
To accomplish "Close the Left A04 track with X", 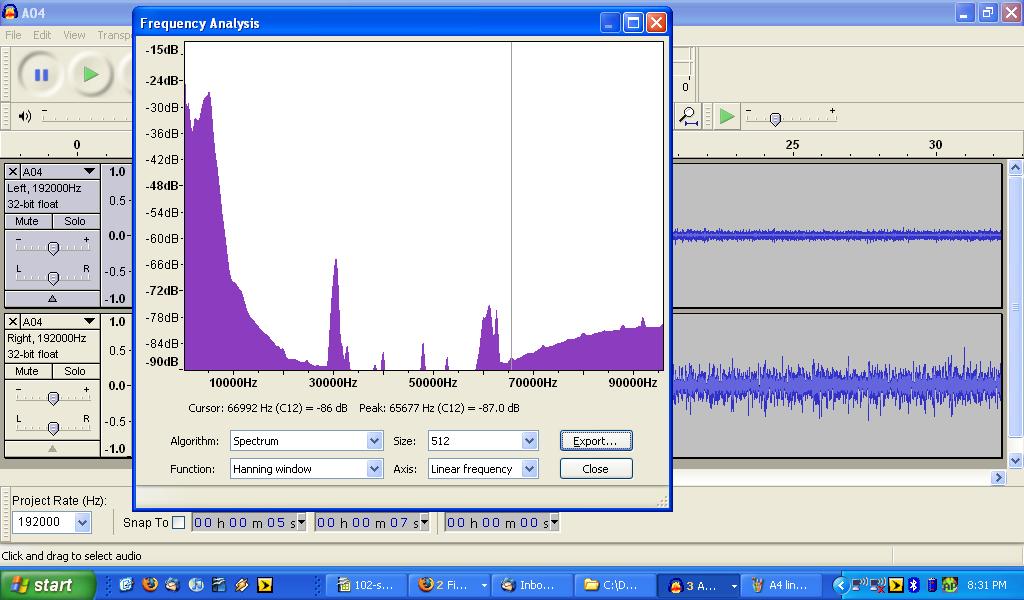I will click(x=13, y=172).
